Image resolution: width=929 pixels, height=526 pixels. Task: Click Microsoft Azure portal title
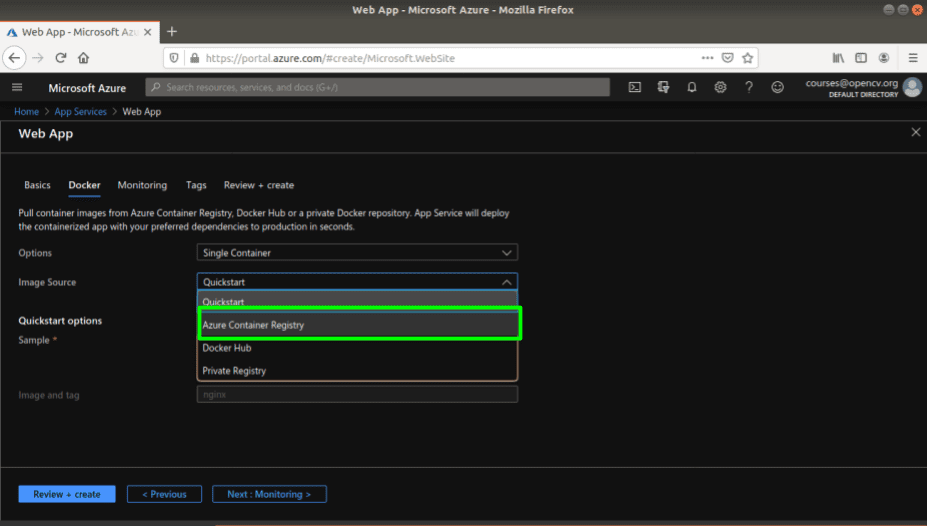[87, 88]
